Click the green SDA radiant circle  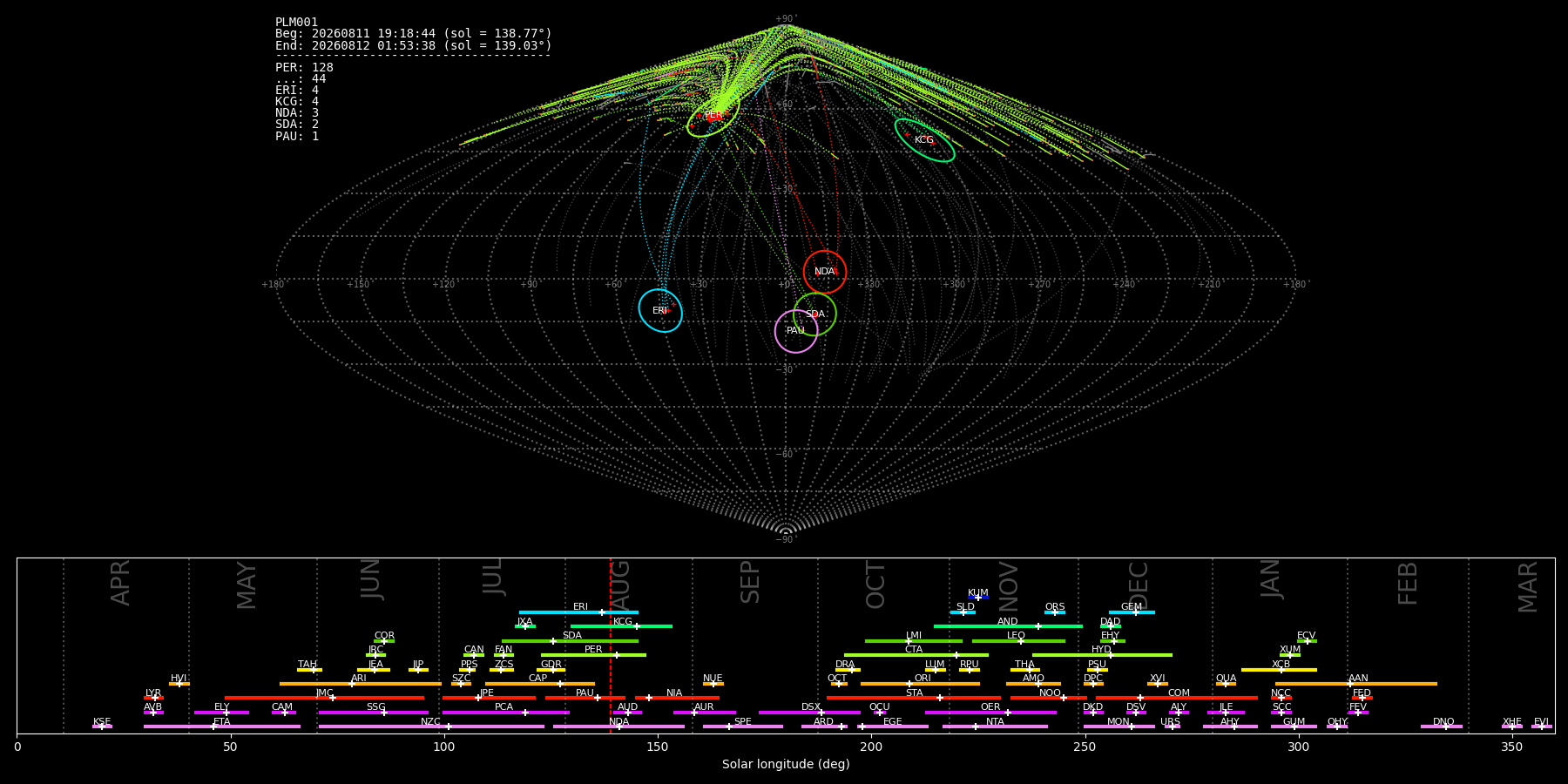815,314
